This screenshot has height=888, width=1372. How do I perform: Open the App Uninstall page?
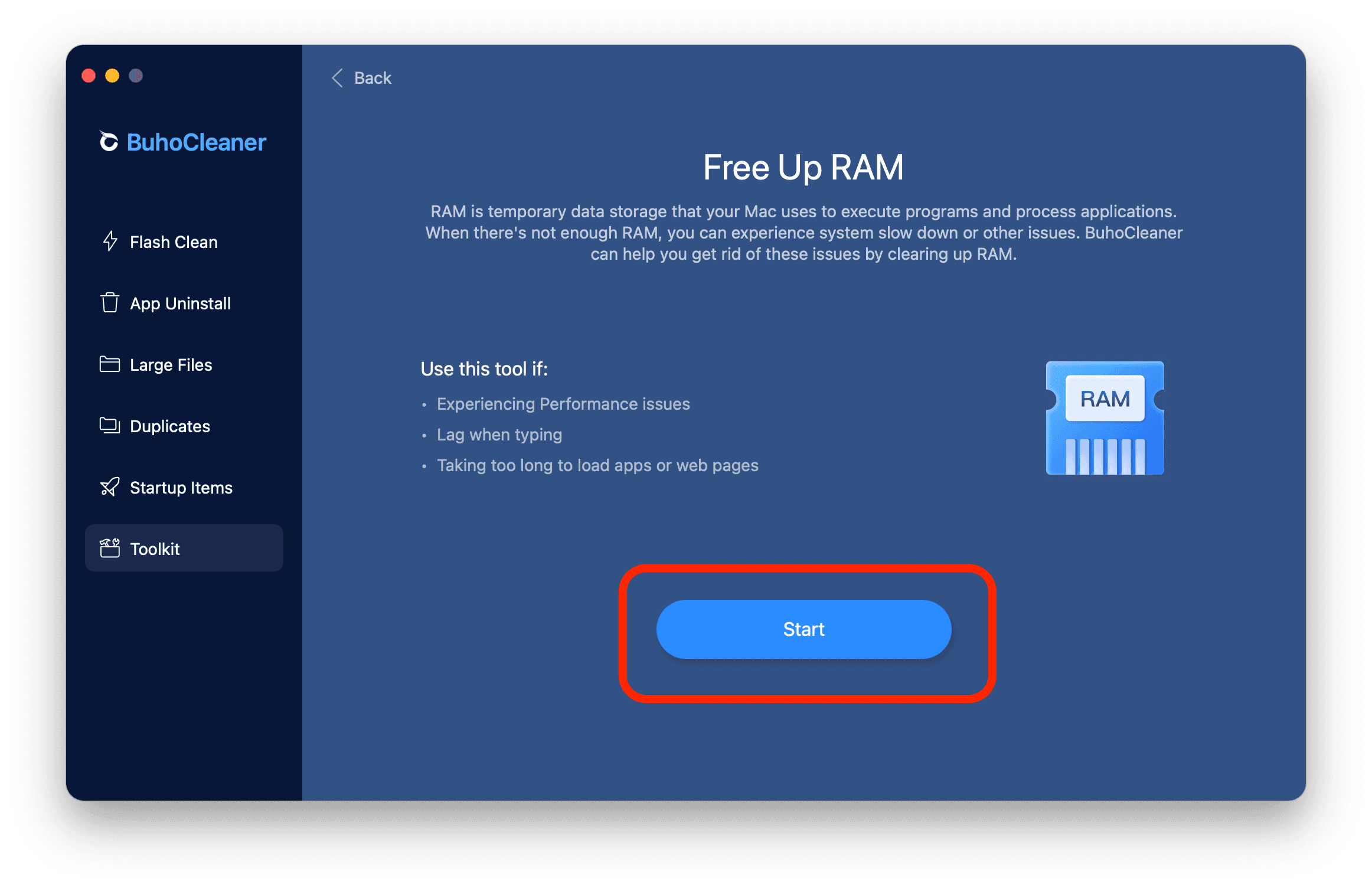(x=180, y=303)
